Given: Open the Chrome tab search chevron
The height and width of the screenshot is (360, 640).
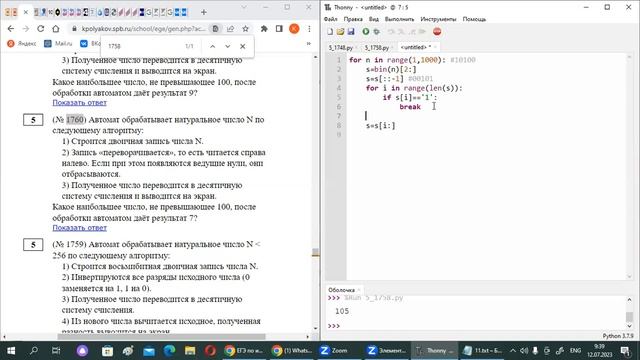Looking at the screenshot, I should (244, 7).
